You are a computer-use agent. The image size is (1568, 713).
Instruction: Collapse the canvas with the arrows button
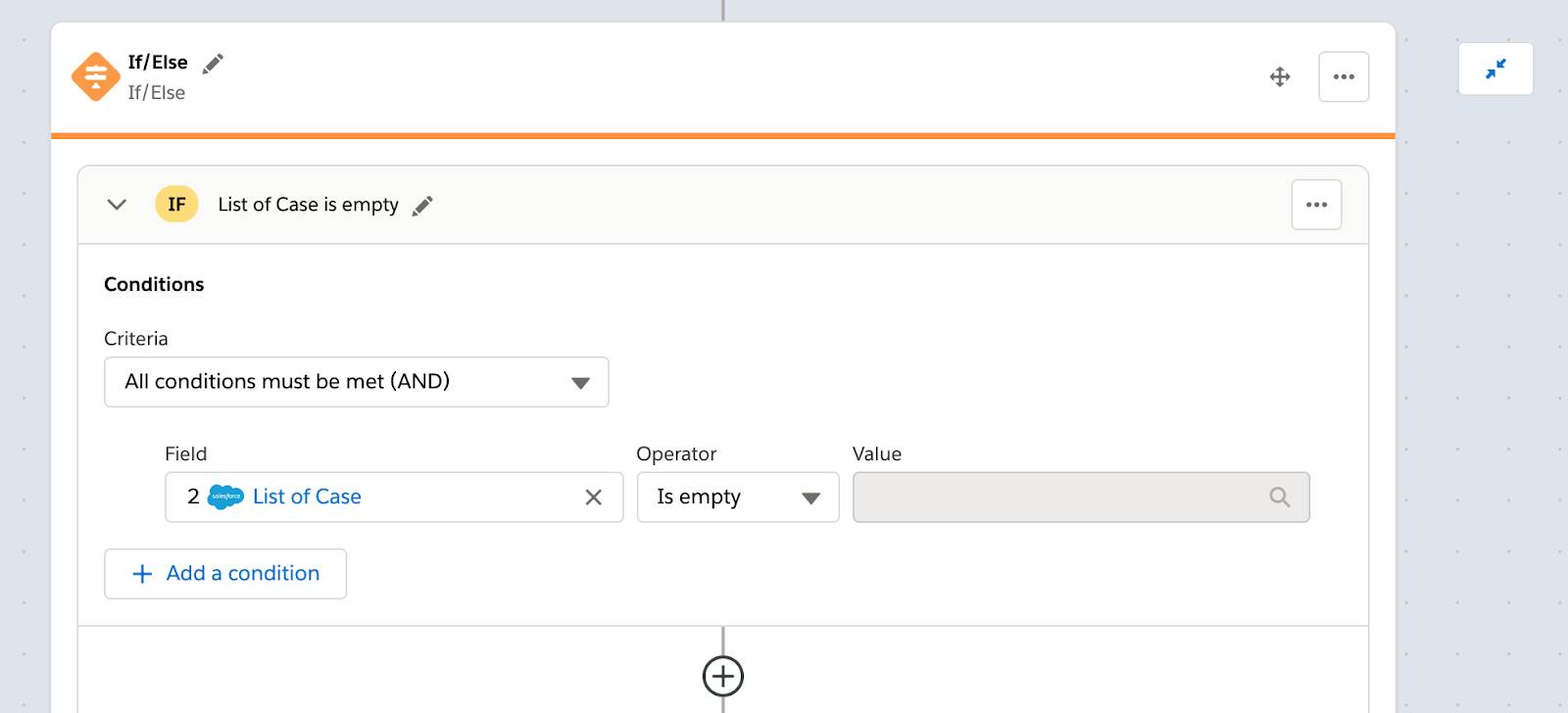[x=1495, y=69]
